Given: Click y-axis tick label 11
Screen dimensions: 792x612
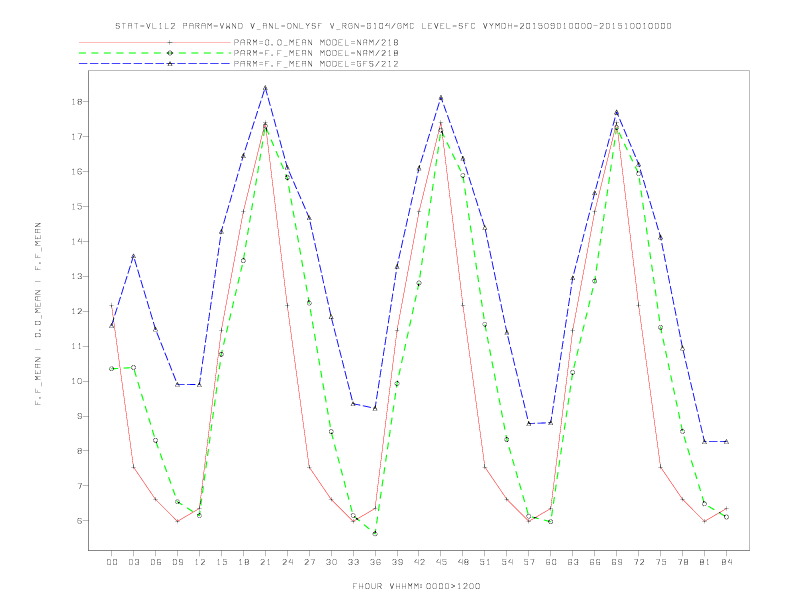Looking at the screenshot, I should click(77, 346).
